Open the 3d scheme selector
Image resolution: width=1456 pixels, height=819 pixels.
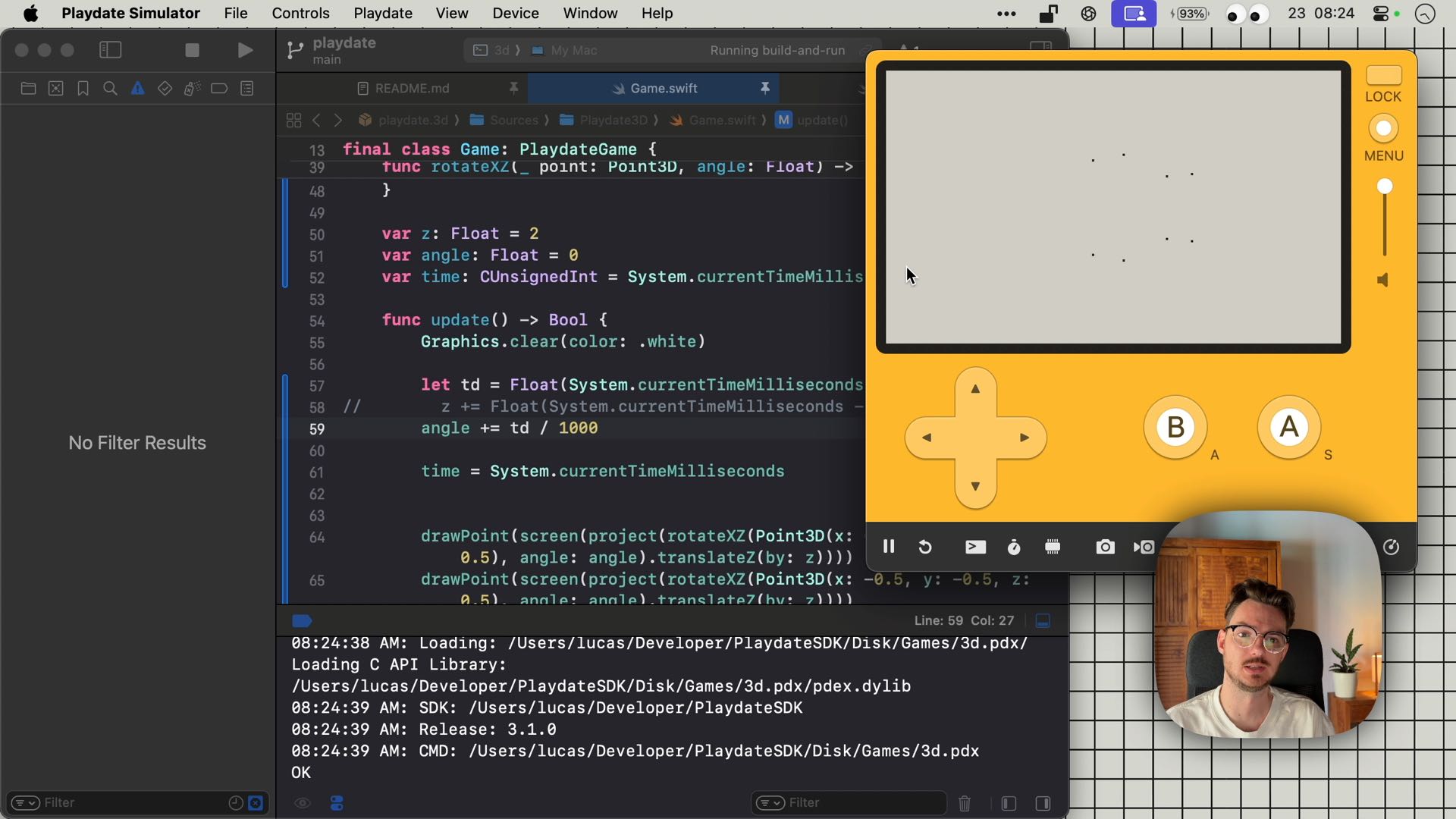(491, 50)
